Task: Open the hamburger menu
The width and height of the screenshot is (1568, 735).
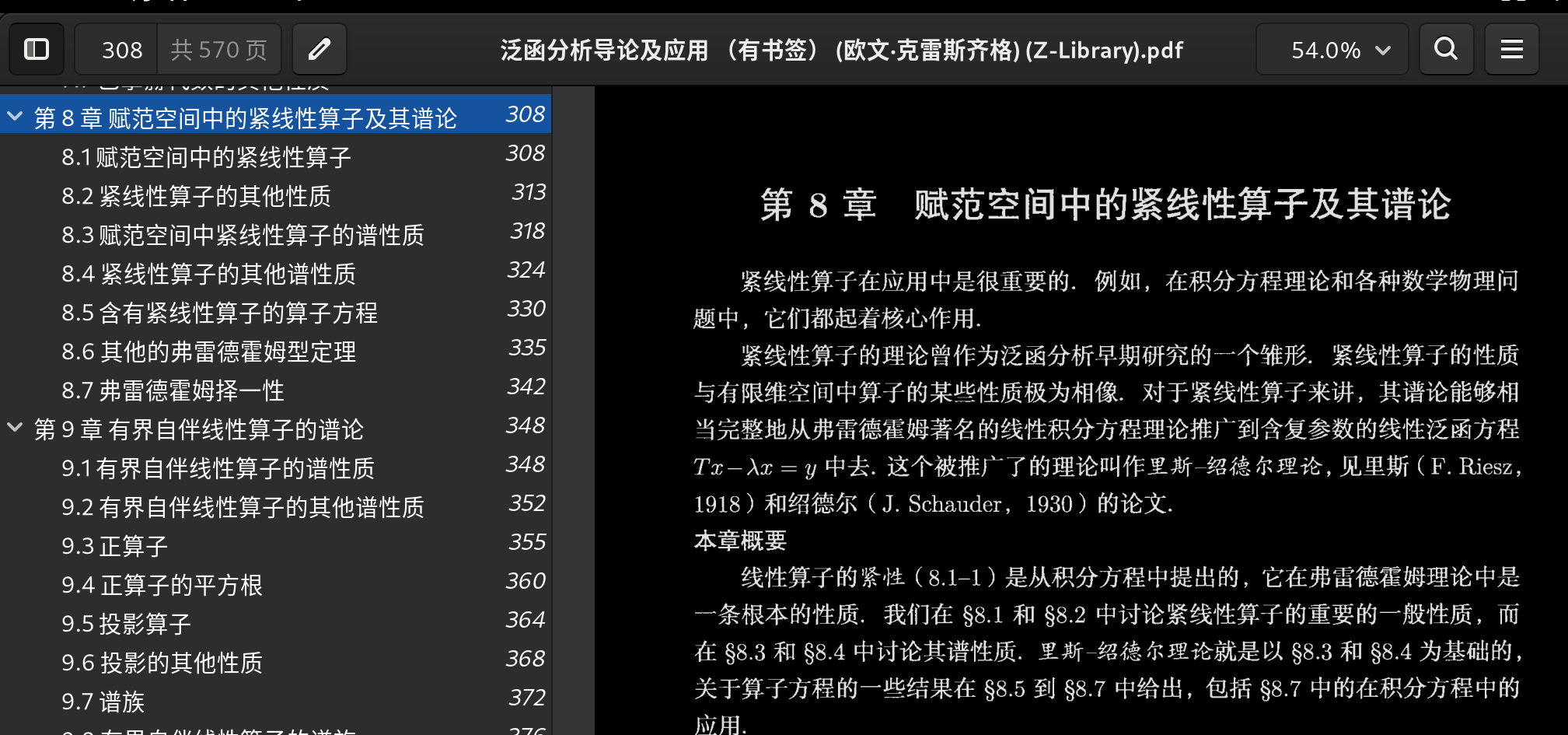Action: [x=1511, y=49]
